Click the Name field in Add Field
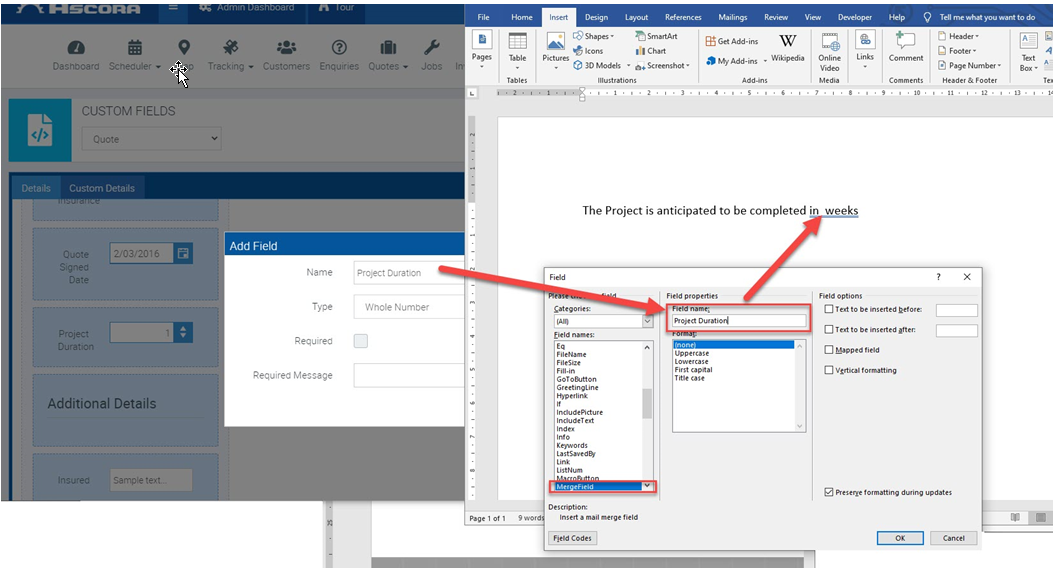 409,272
